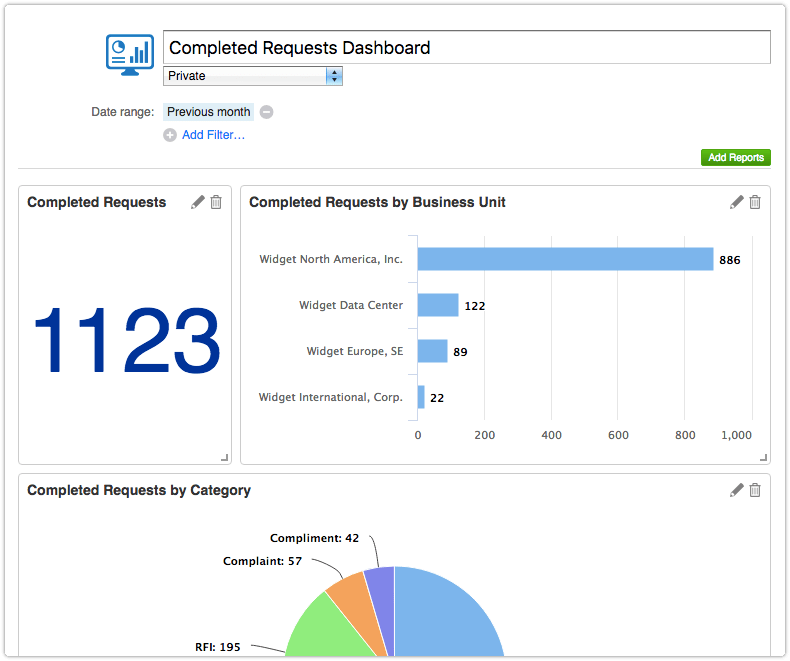Viewport: 790px width, 661px height.
Task: Select the Widget International, Corp. bar
Action: point(421,397)
